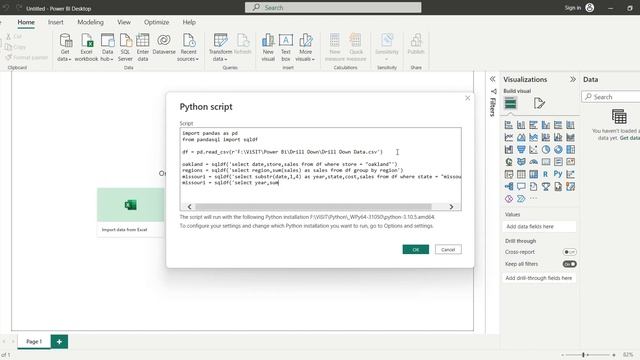This screenshot has height=360, width=640.
Task: Show more visuals via ellipsis
Action: click(x=533, y=198)
